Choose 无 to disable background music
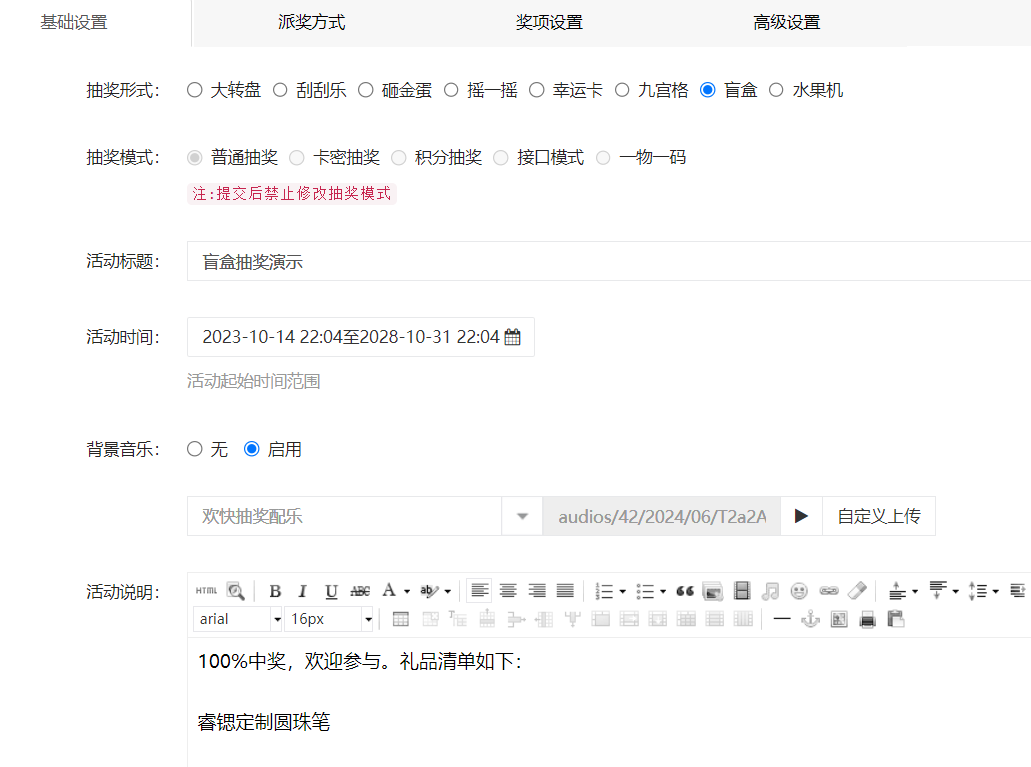The image size is (1031, 767). (x=195, y=449)
